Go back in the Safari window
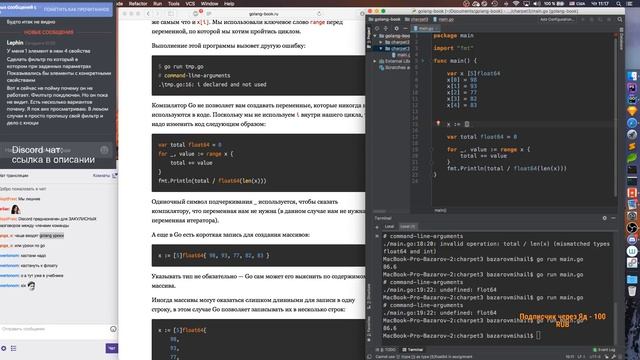This screenshot has height=360, width=640. 148,14
